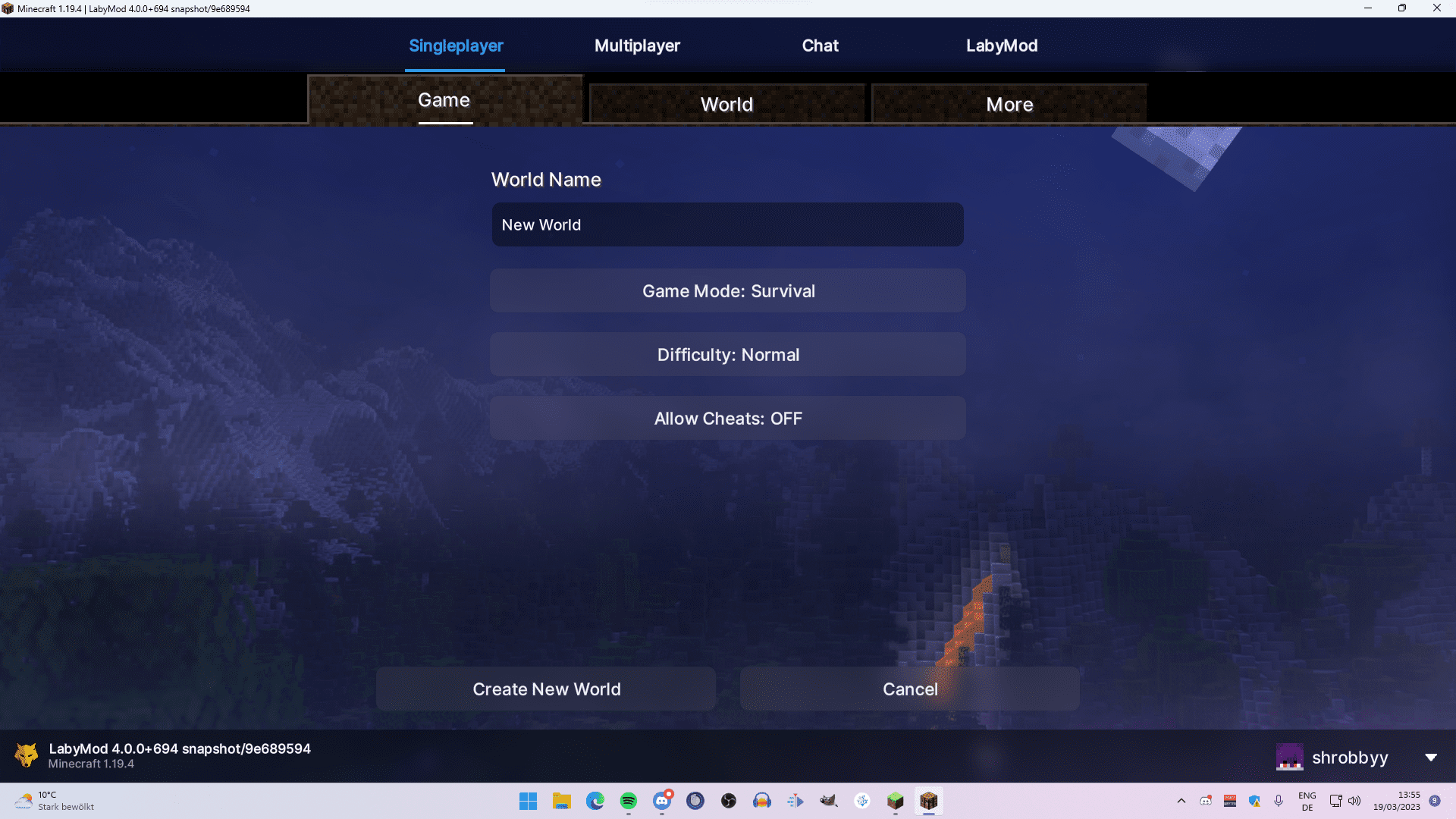The width and height of the screenshot is (1456, 819).
Task: Expand hidden icons in the system tray
Action: [1181, 800]
